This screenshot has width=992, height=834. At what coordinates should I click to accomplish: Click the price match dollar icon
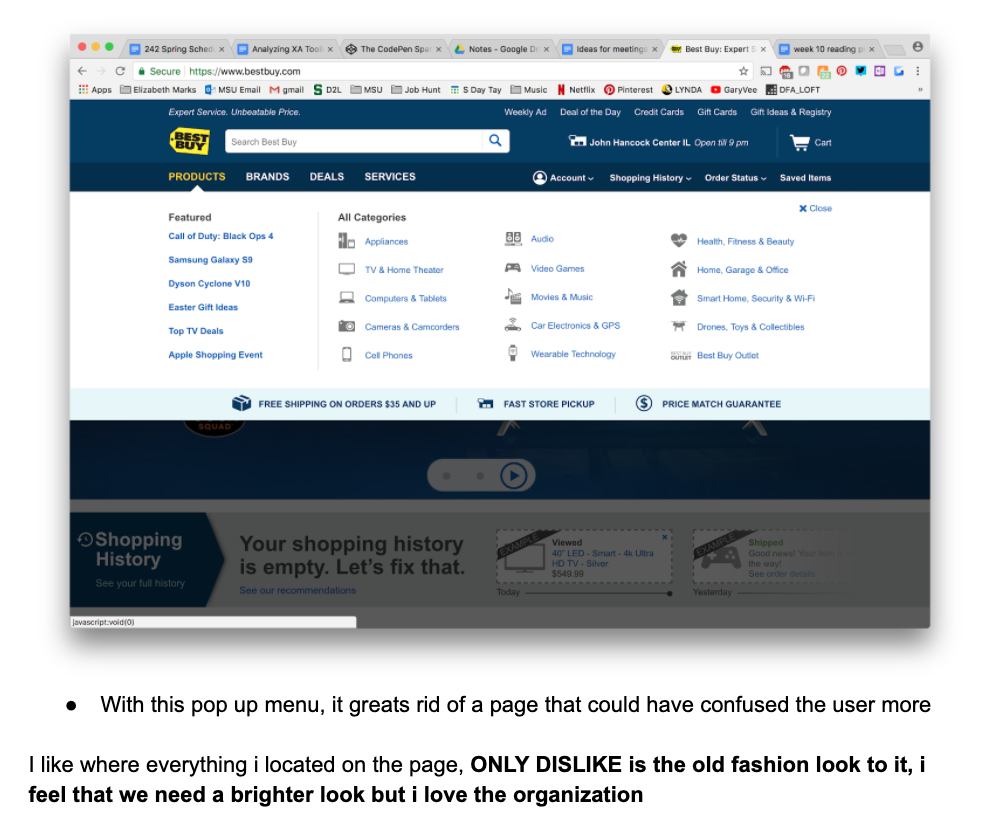[x=644, y=403]
